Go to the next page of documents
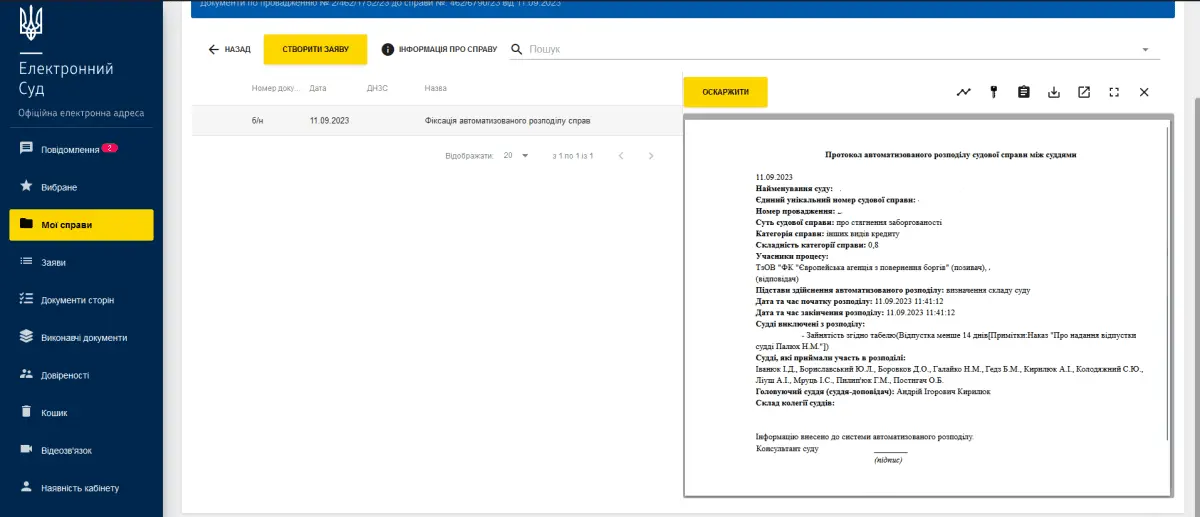The width and height of the screenshot is (1200, 517). pos(651,156)
